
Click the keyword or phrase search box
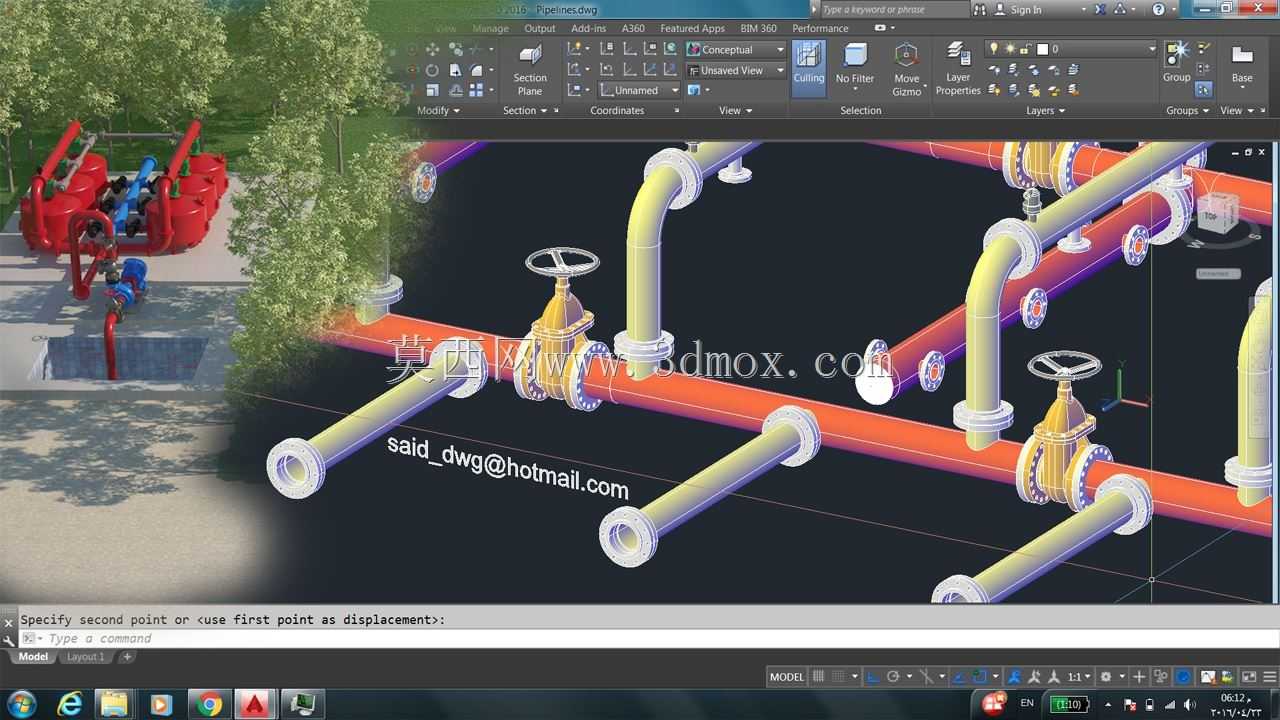893,9
